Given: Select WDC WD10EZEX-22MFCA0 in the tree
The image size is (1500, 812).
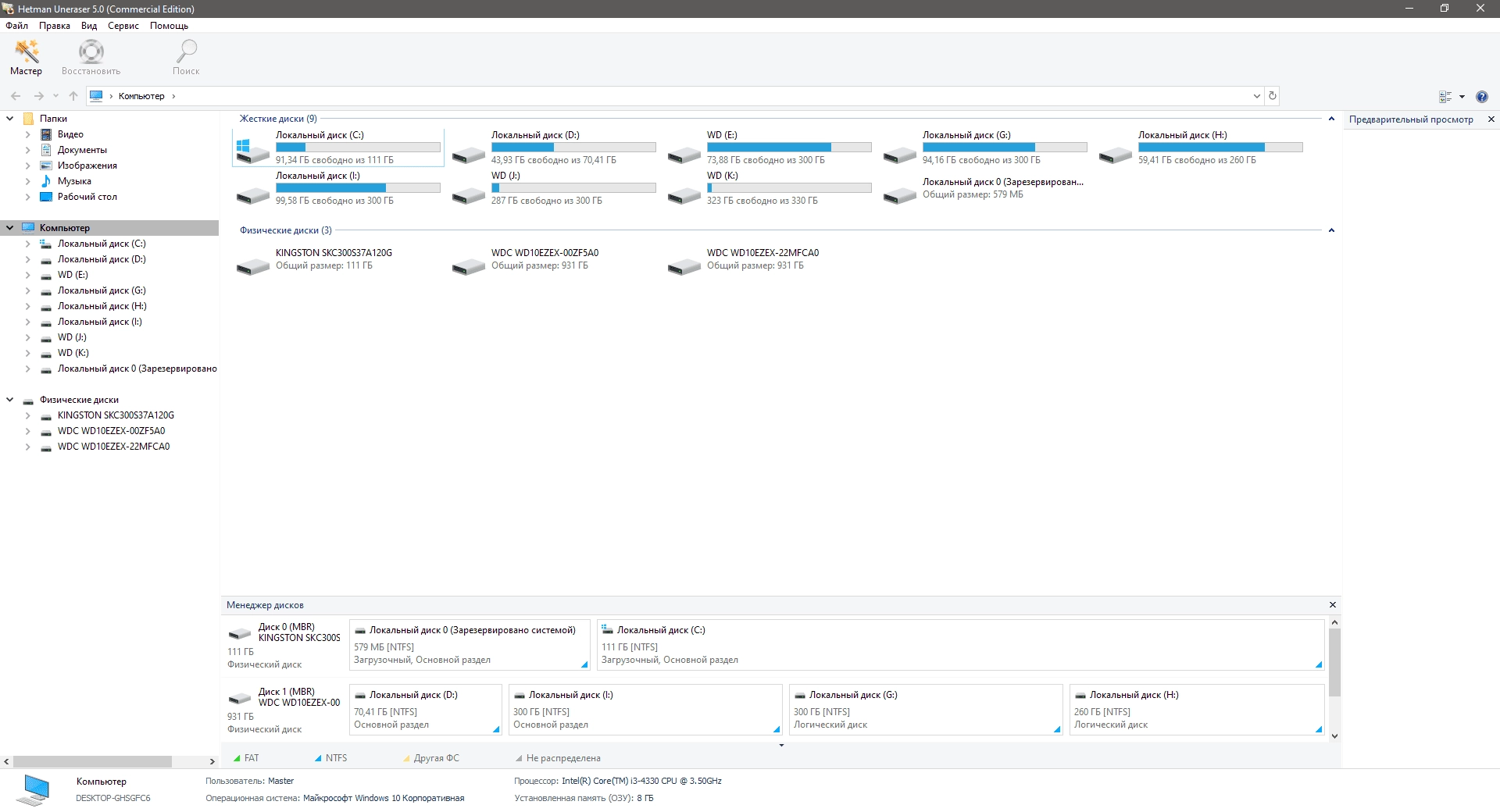Looking at the screenshot, I should point(113,447).
